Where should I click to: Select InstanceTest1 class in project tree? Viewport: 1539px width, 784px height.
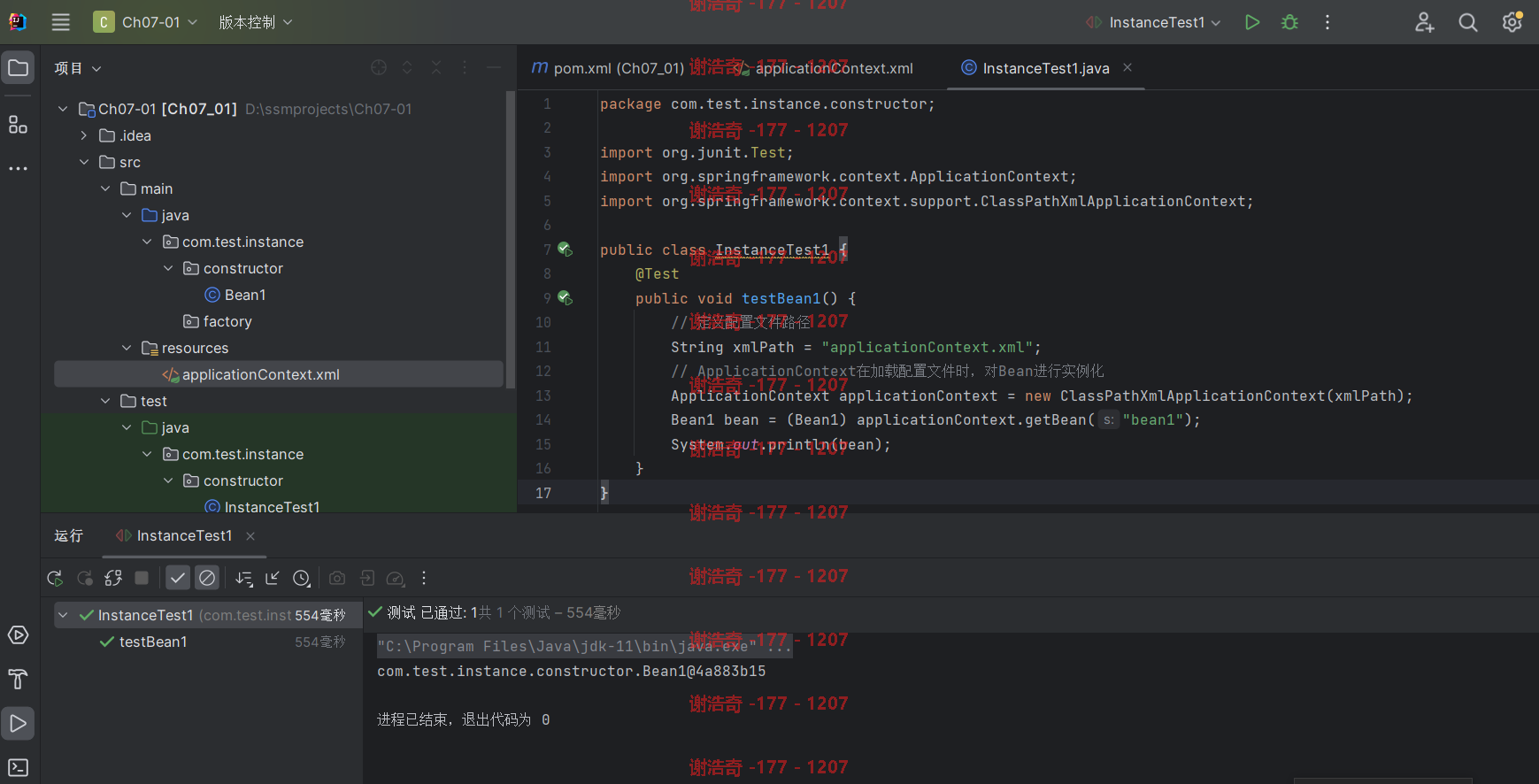tap(262, 506)
